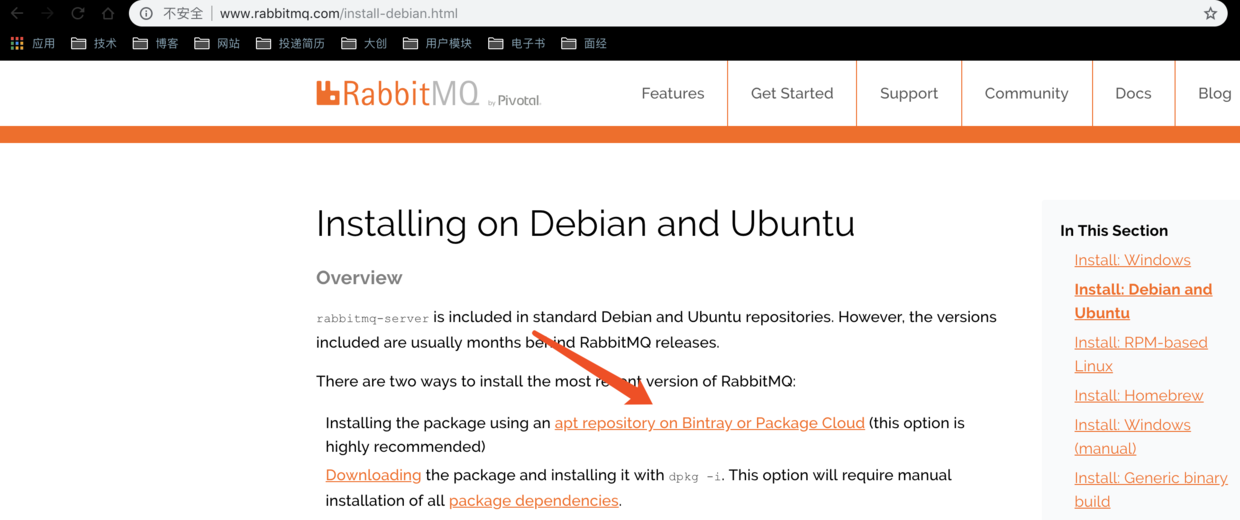The image size is (1240, 520).
Task: Open the 技术 bookmark folder
Action: (94, 44)
